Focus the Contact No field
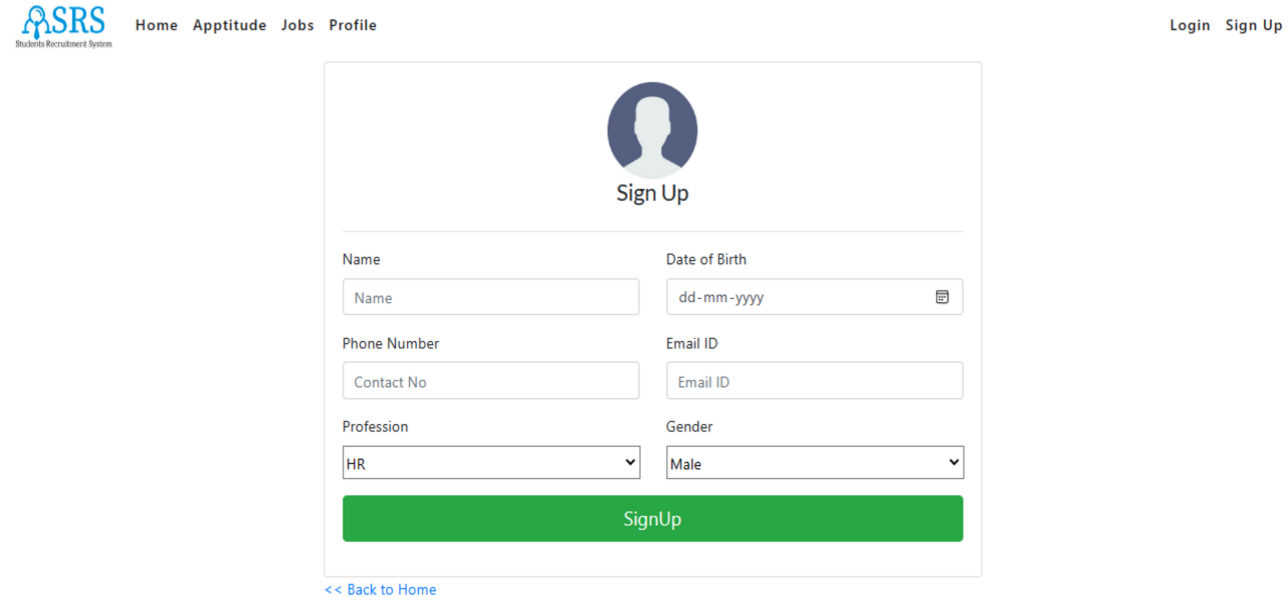Screen dimensions: 1288x600 click(x=490, y=380)
